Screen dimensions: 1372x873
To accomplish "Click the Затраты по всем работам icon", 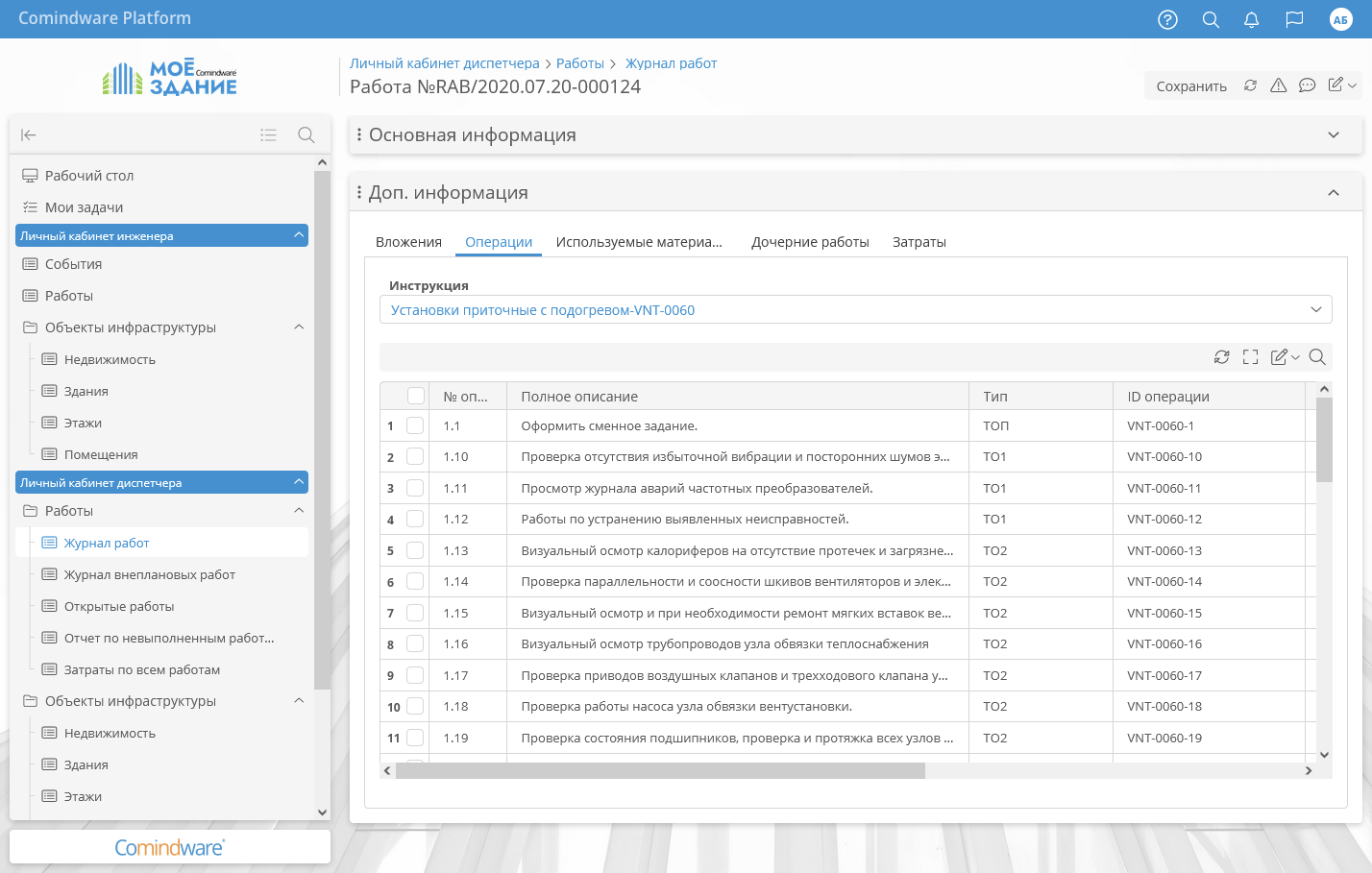I will click(x=49, y=669).
